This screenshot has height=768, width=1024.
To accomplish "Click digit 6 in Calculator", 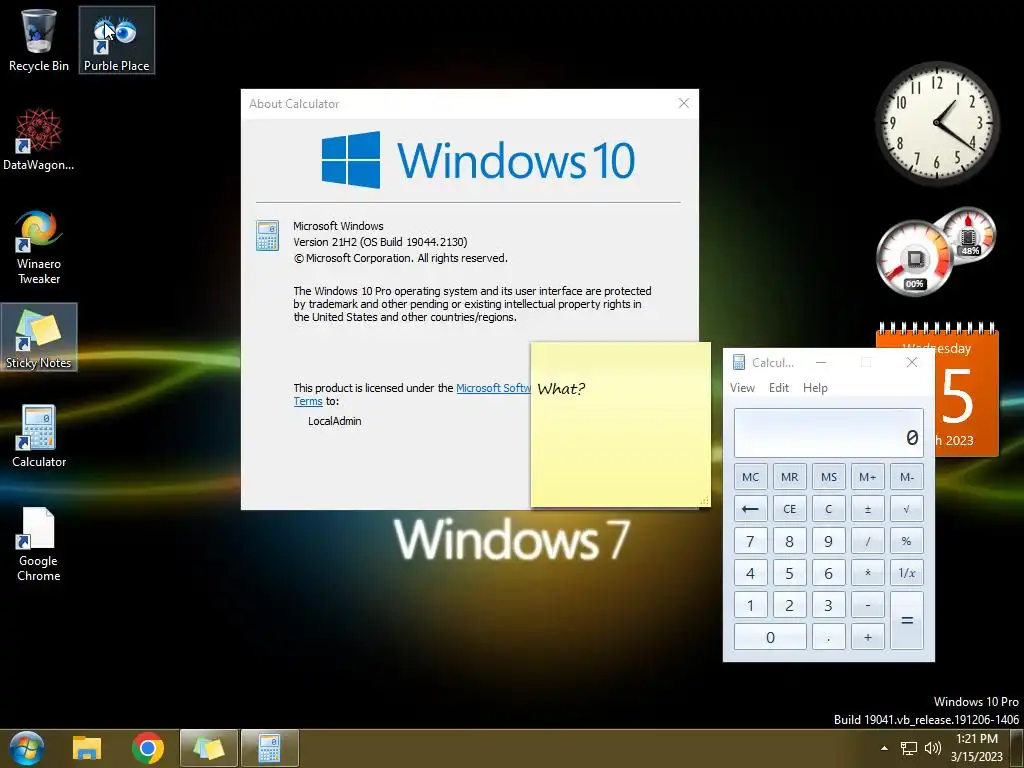I will coord(829,573).
